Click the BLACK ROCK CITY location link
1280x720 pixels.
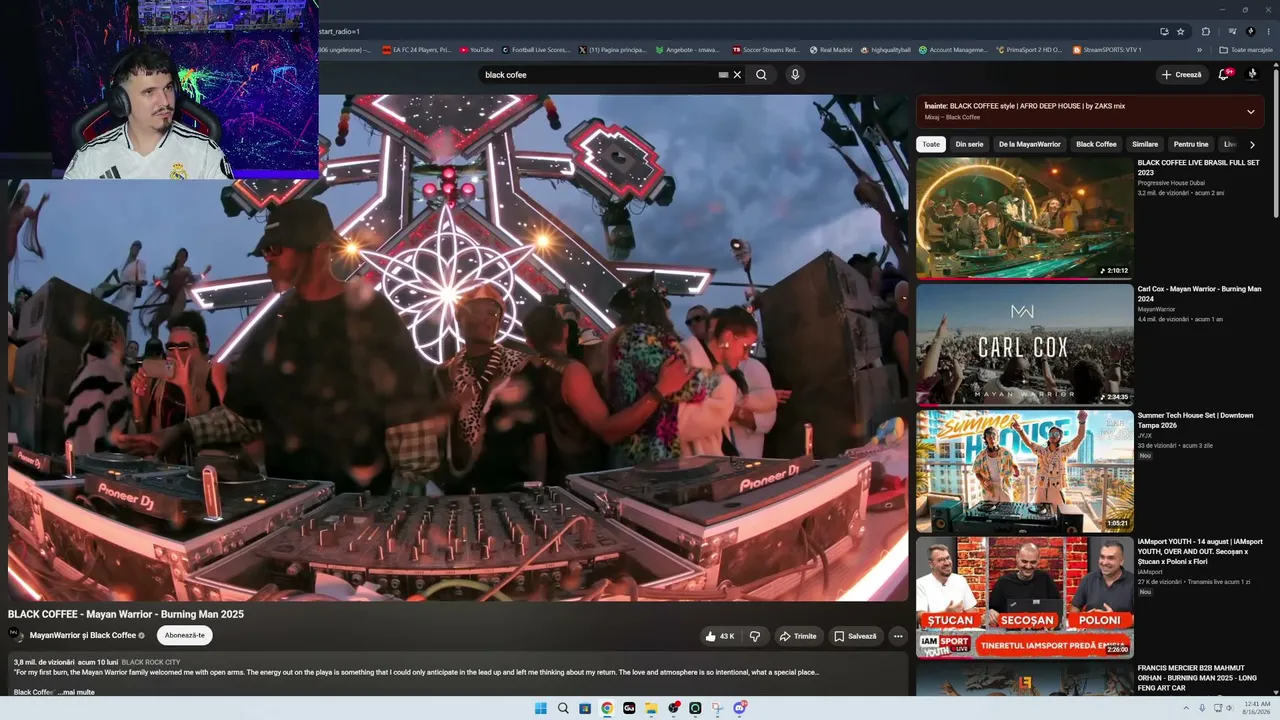151,662
